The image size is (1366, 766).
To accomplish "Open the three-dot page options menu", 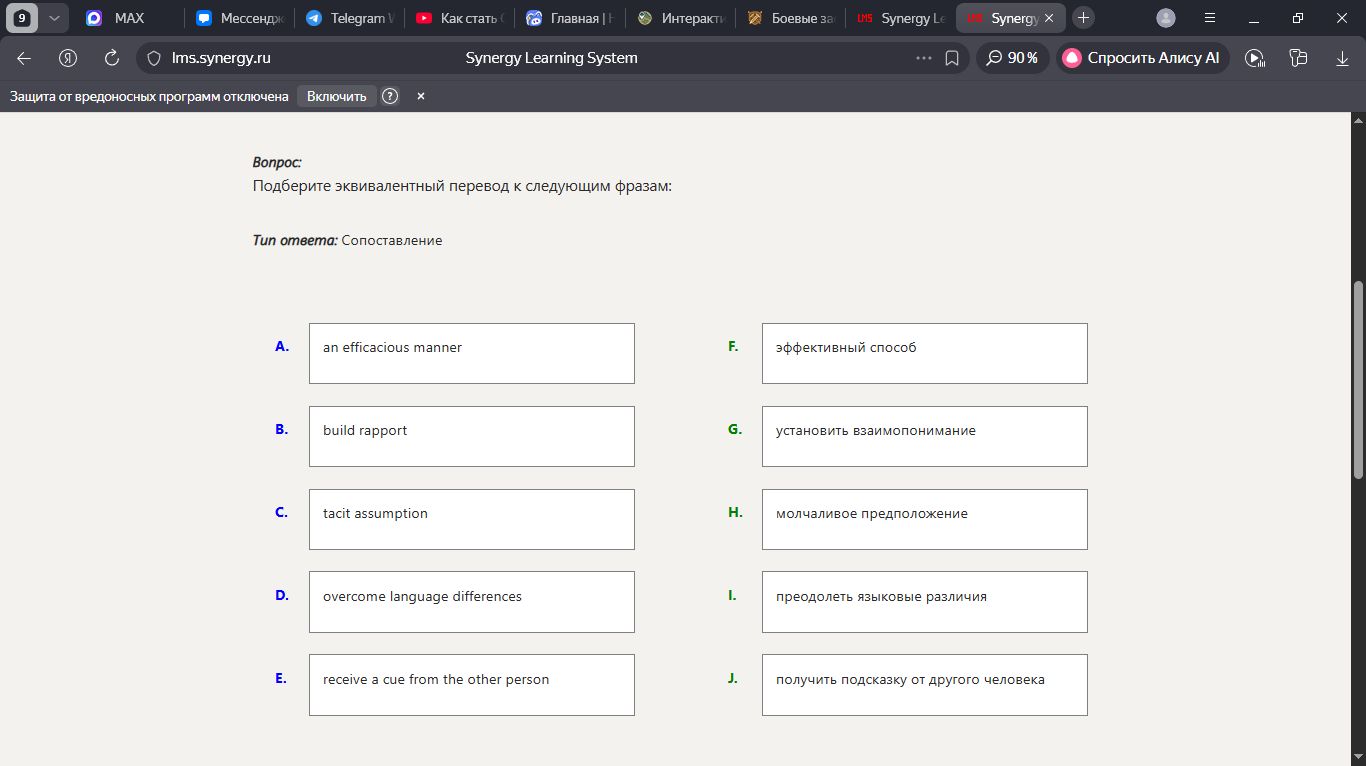I will tap(924, 58).
